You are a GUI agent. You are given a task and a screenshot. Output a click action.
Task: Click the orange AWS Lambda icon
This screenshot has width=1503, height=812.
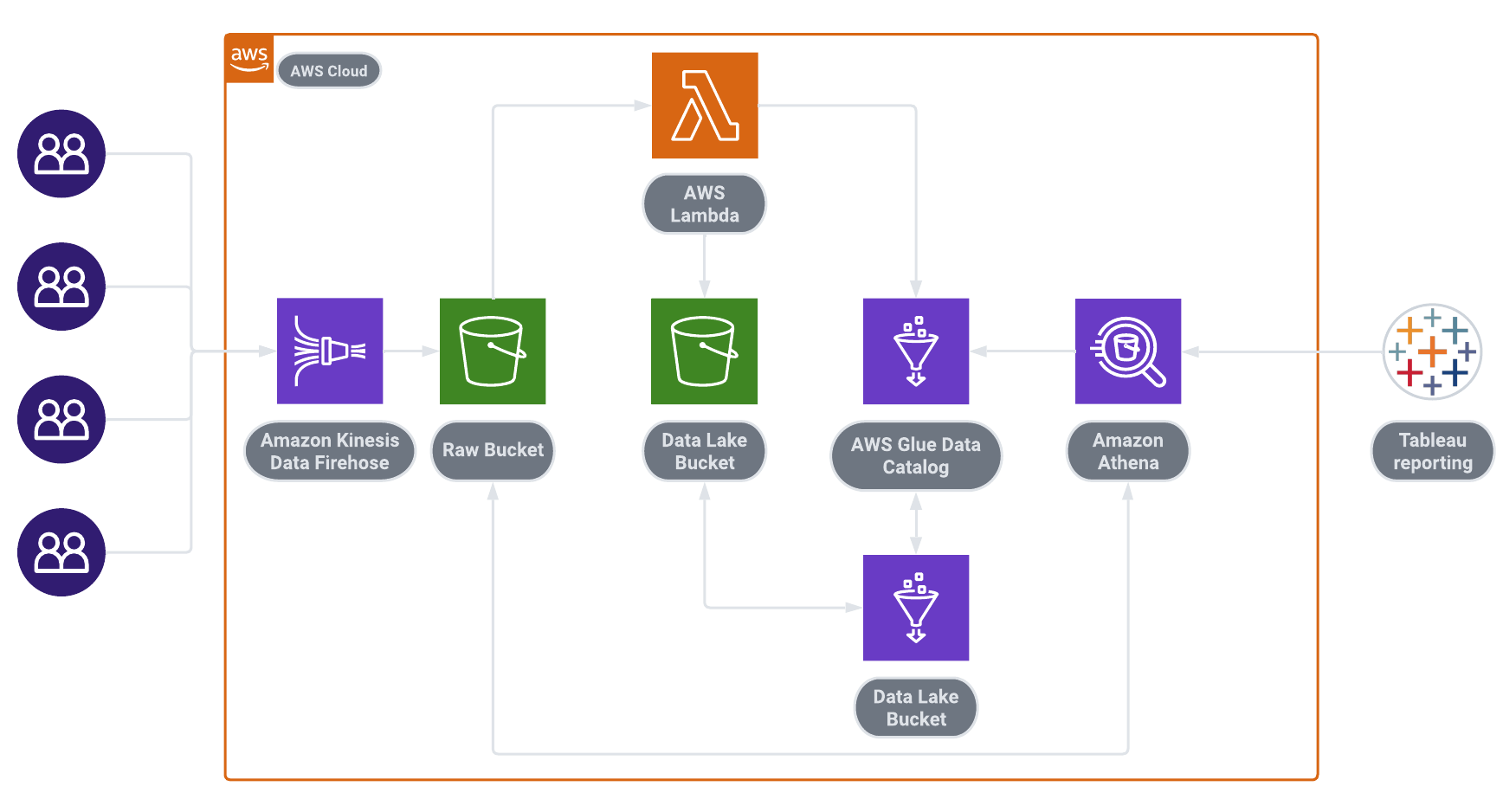705,106
